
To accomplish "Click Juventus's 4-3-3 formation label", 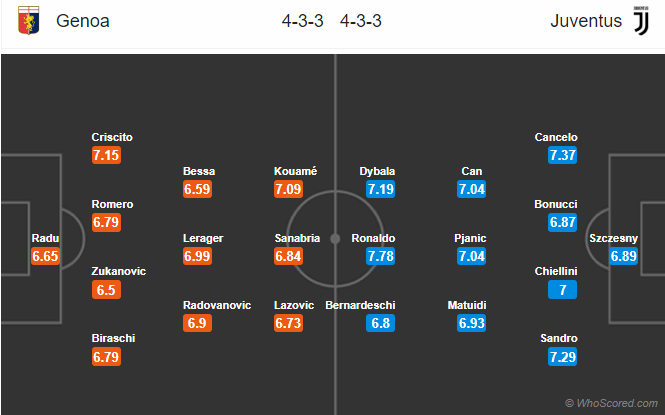I will pos(361,21).
